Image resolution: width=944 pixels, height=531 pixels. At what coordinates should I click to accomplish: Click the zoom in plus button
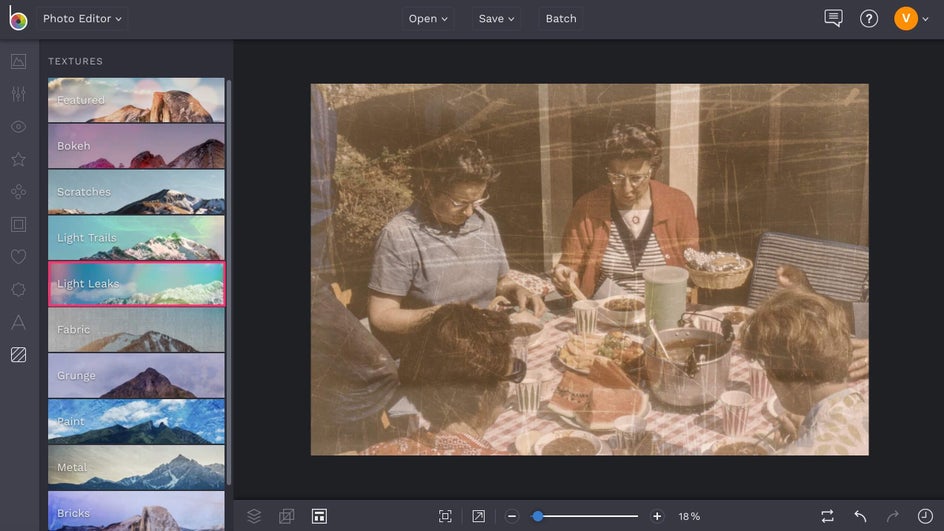pos(657,516)
